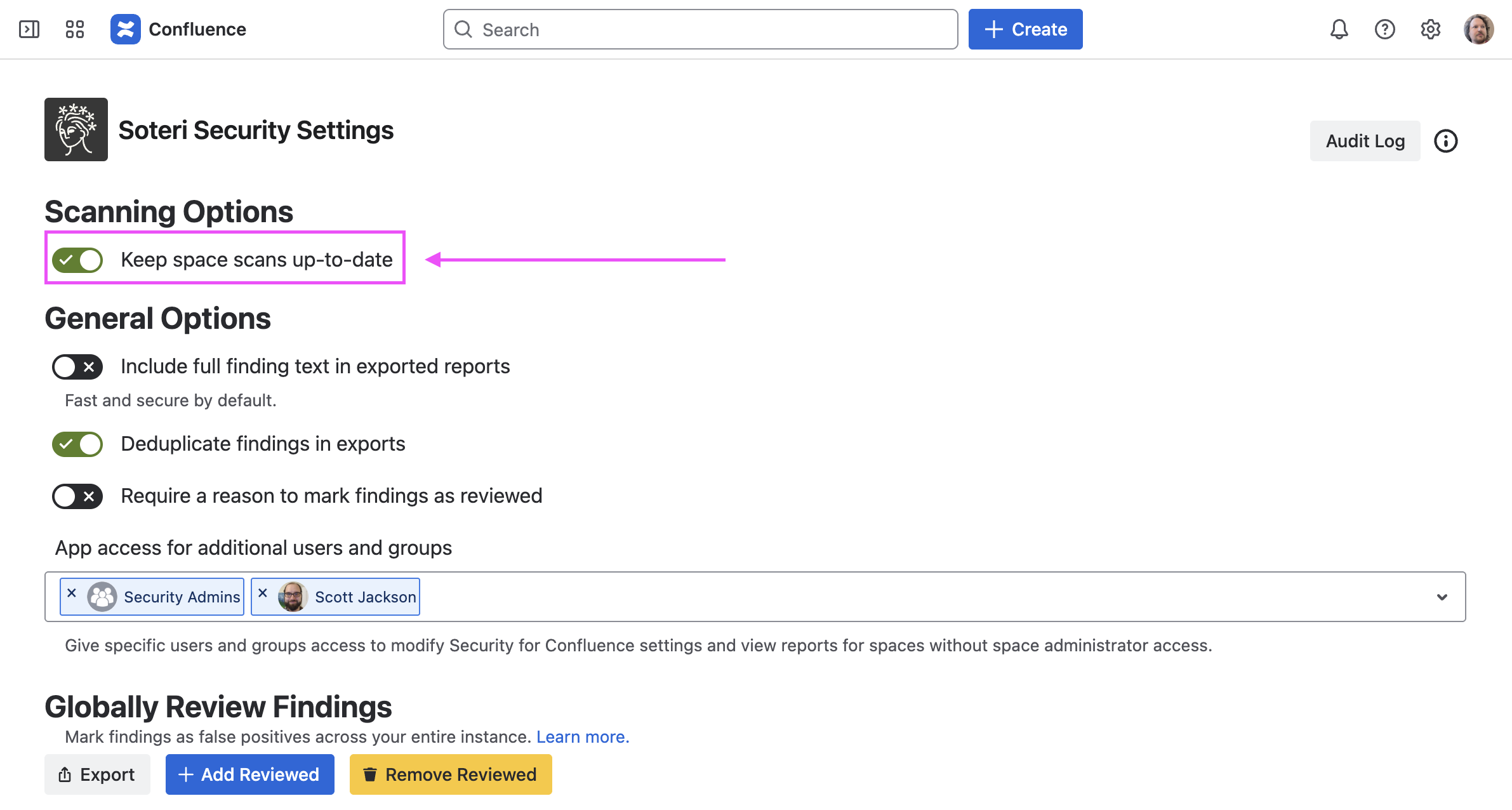Open the notifications bell
The height and width of the screenshot is (810, 1512).
click(1339, 29)
